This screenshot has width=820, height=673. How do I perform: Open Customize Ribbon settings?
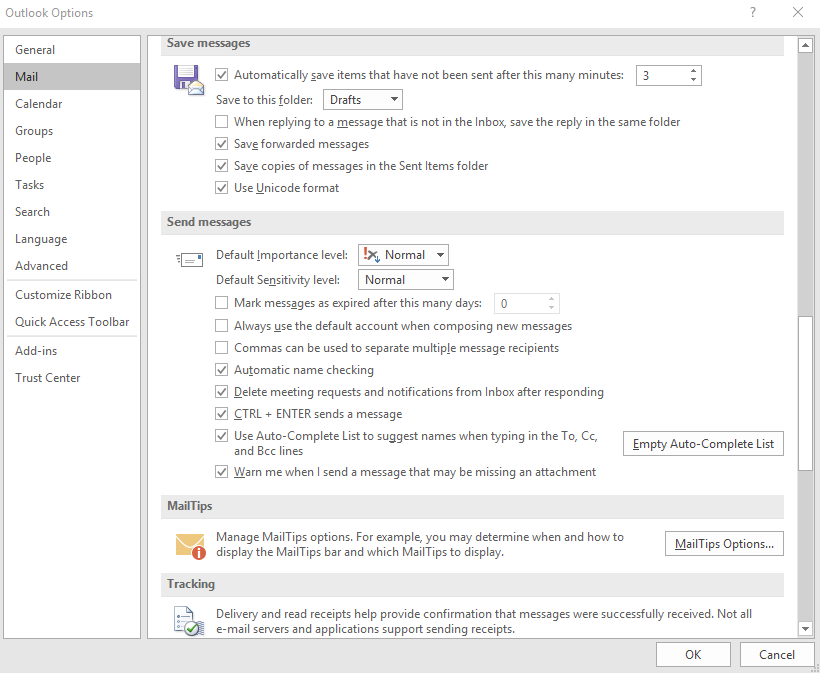pos(72,295)
